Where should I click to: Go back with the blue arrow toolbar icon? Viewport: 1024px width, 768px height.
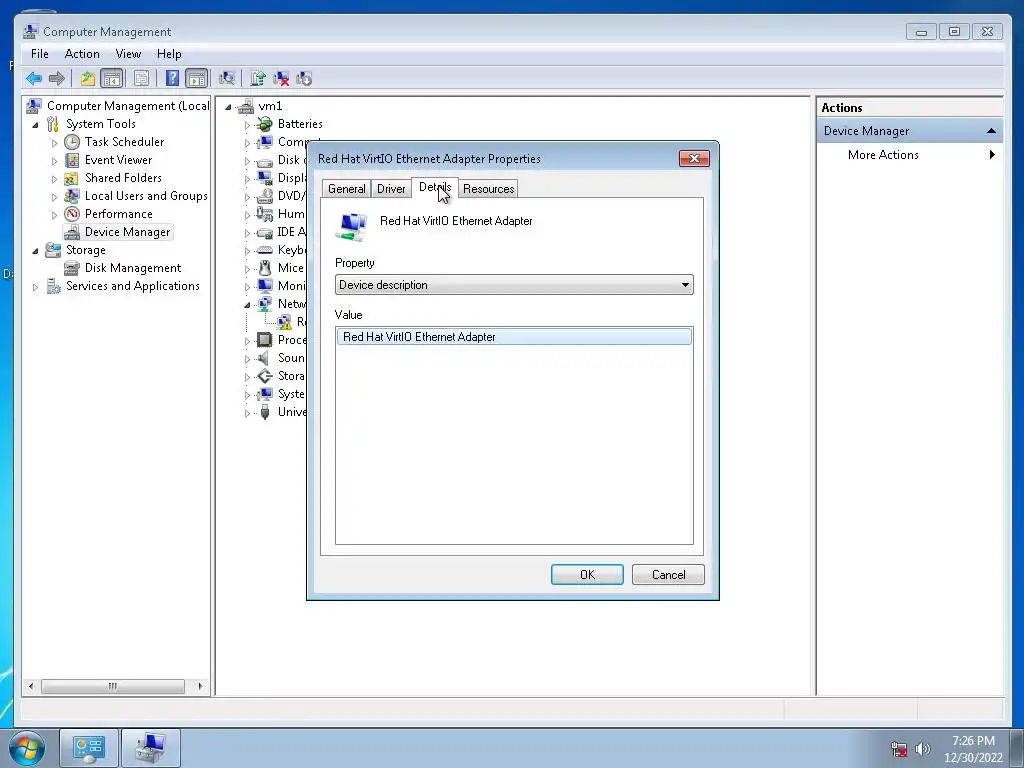pyautogui.click(x=34, y=79)
